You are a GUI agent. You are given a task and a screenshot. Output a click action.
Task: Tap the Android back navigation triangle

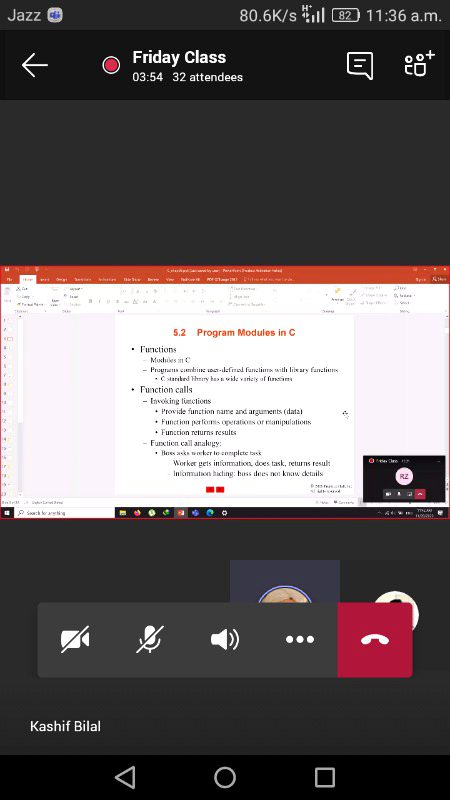125,778
